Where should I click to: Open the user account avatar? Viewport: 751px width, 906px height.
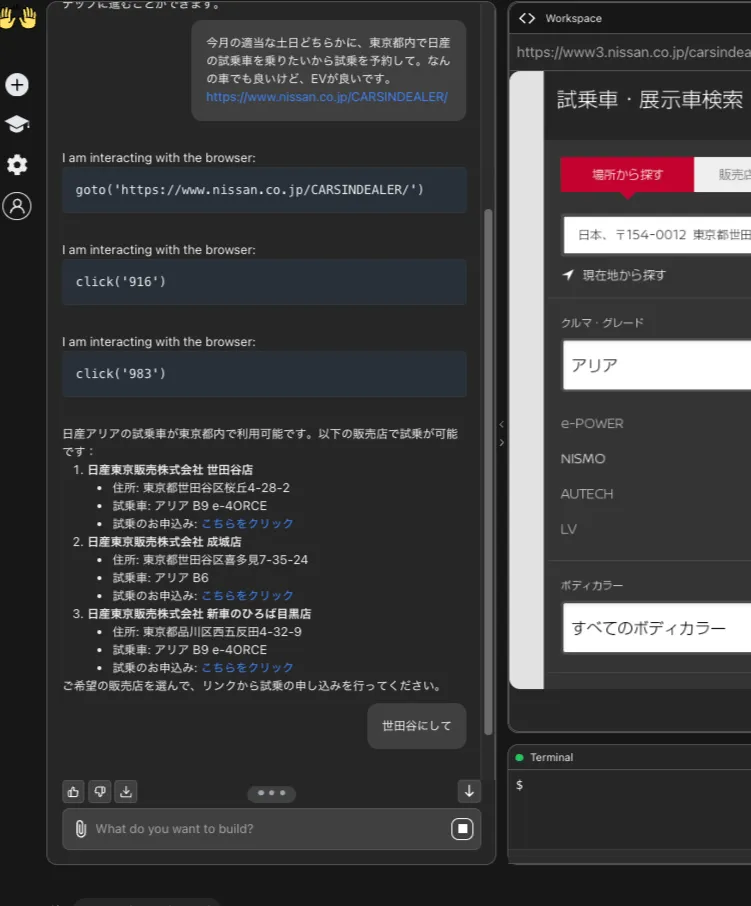17,206
